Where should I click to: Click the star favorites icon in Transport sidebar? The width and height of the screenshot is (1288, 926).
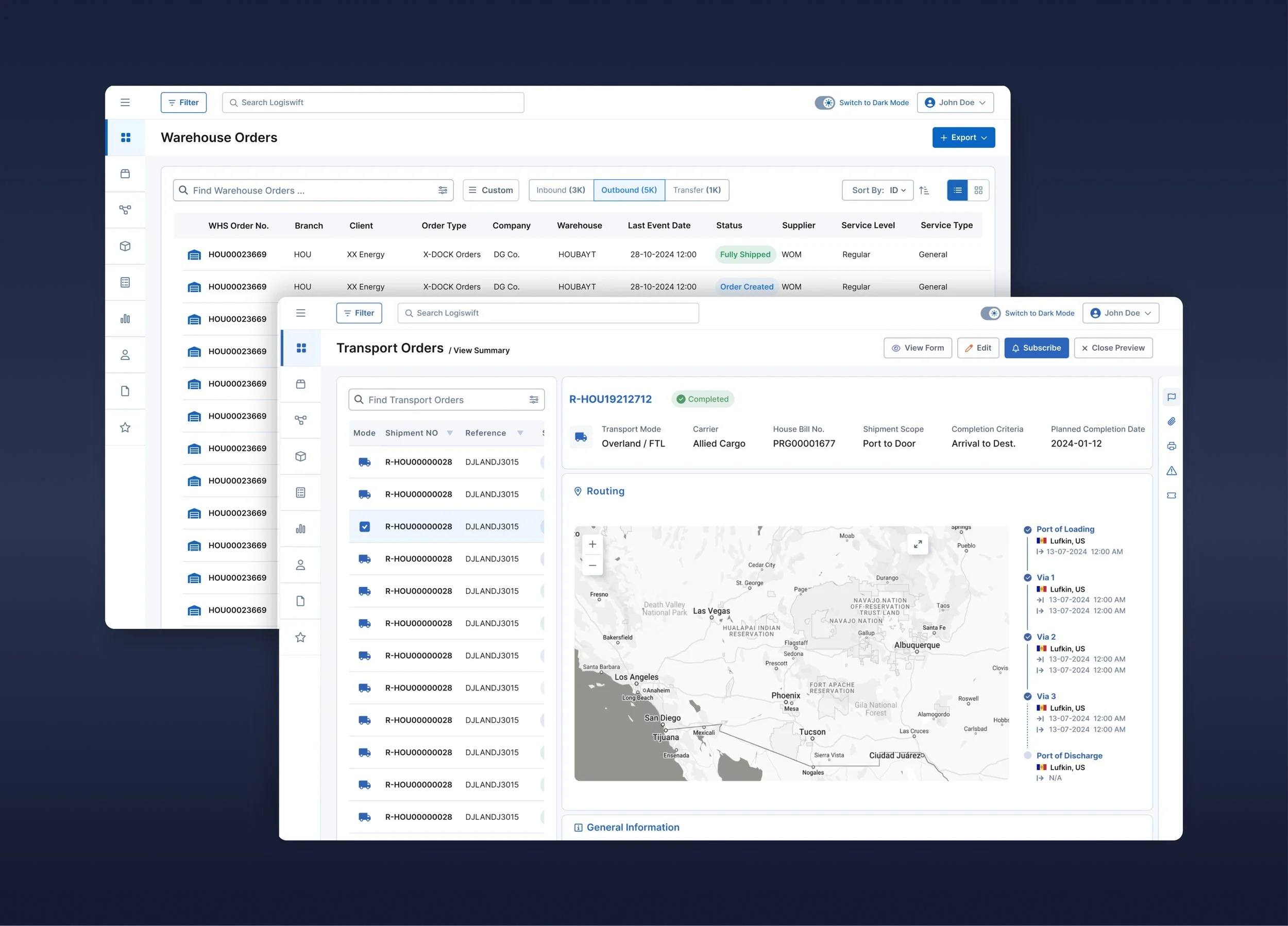(x=300, y=637)
